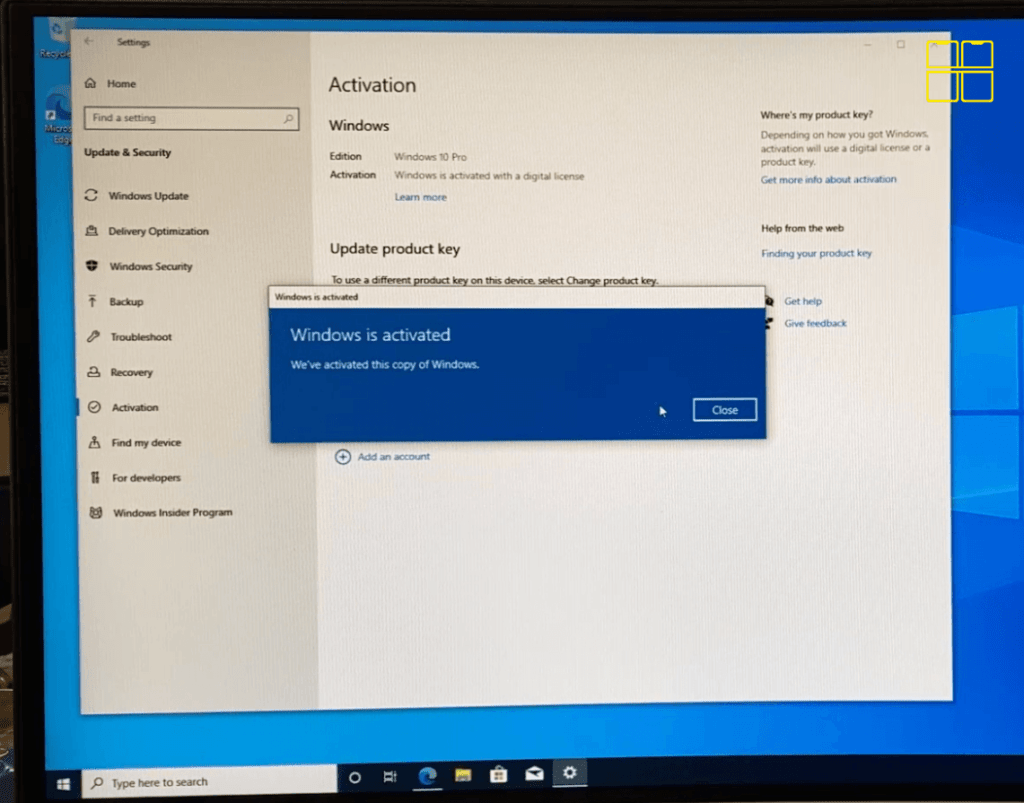Click the Learn more link
Screen dimensions: 1024x803
(420, 196)
